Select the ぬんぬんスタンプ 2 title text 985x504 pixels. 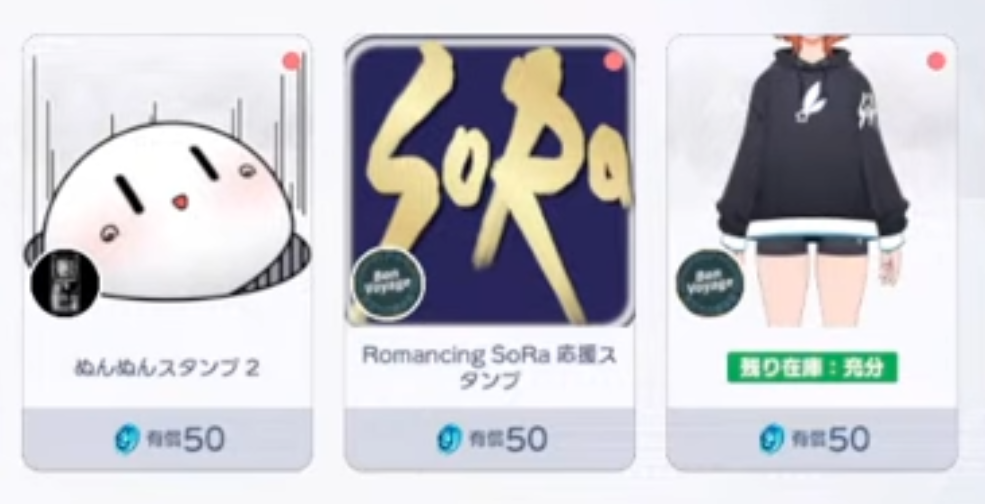point(167,368)
